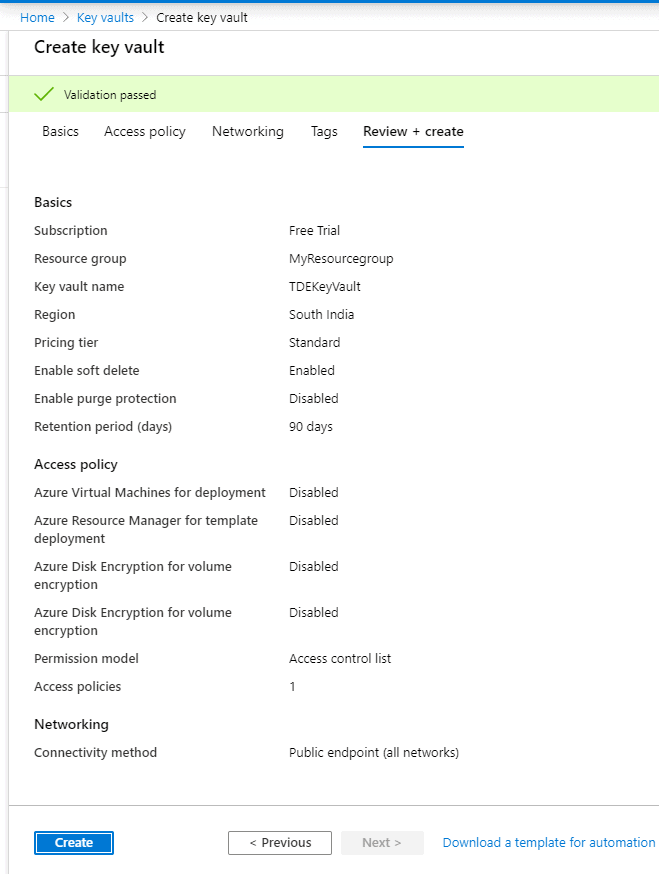Click the green validation passed checkmark icon
The height and width of the screenshot is (874, 659).
44,95
